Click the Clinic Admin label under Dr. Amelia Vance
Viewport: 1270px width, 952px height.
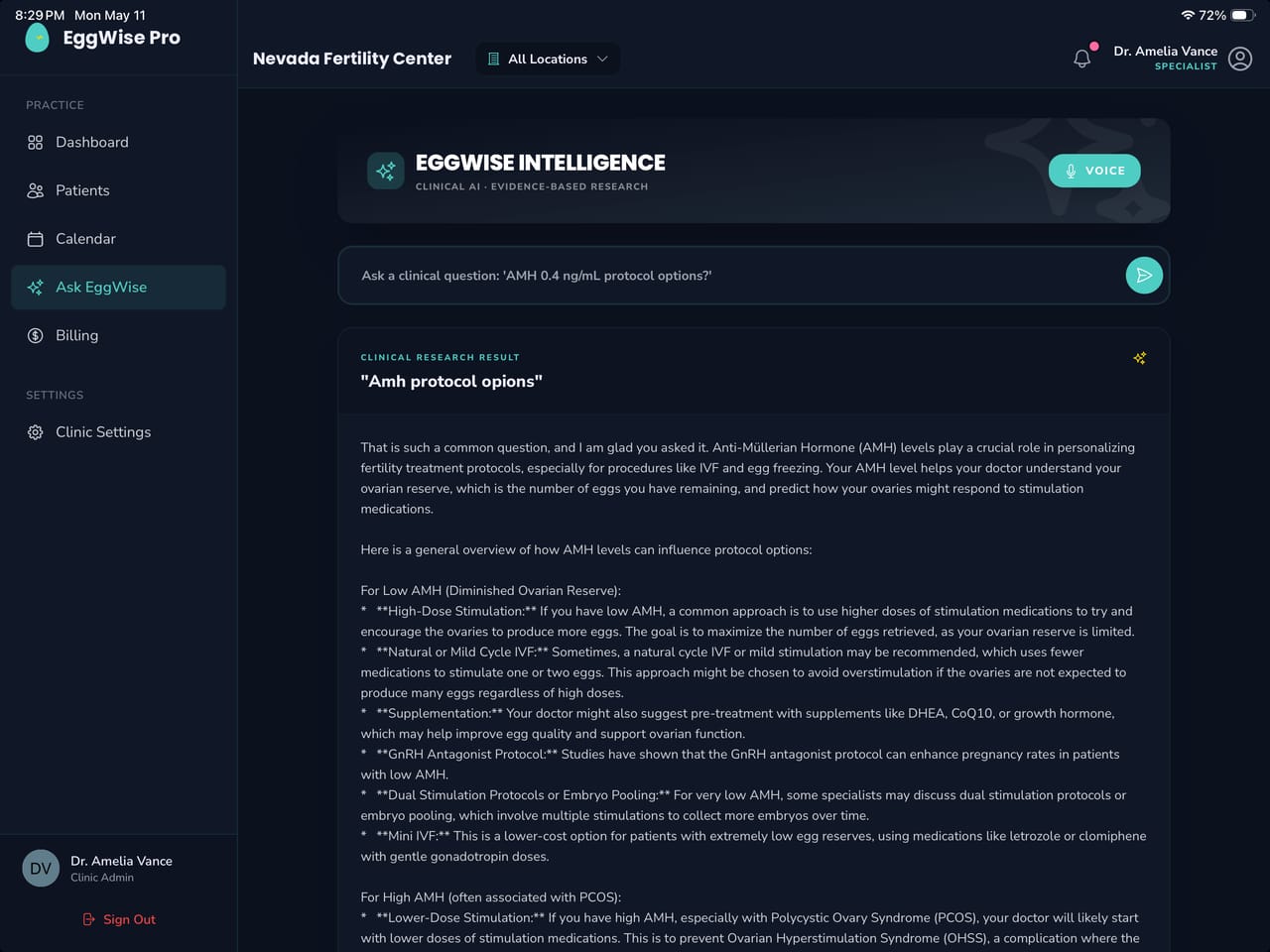click(x=102, y=878)
